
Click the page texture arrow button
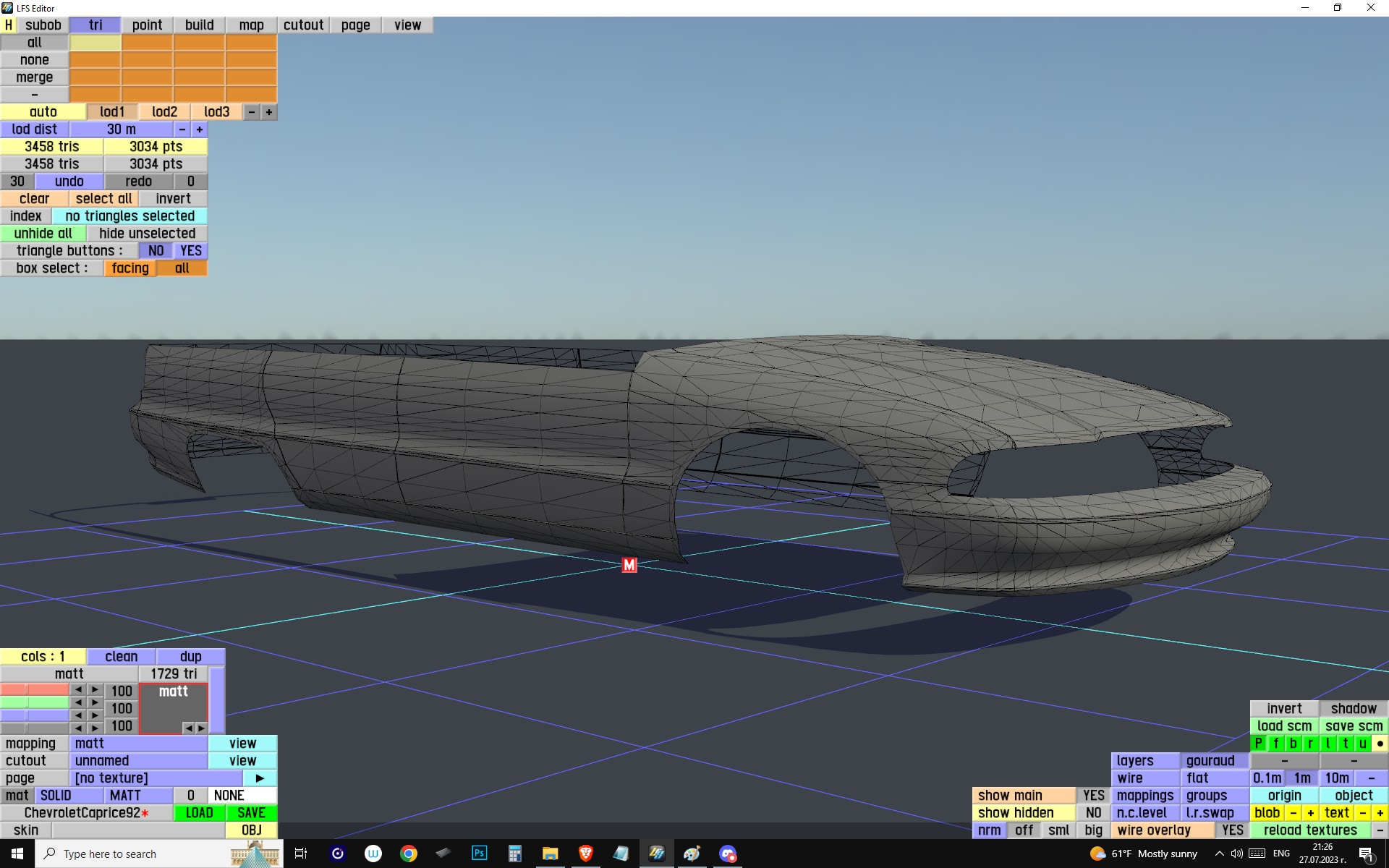260,778
